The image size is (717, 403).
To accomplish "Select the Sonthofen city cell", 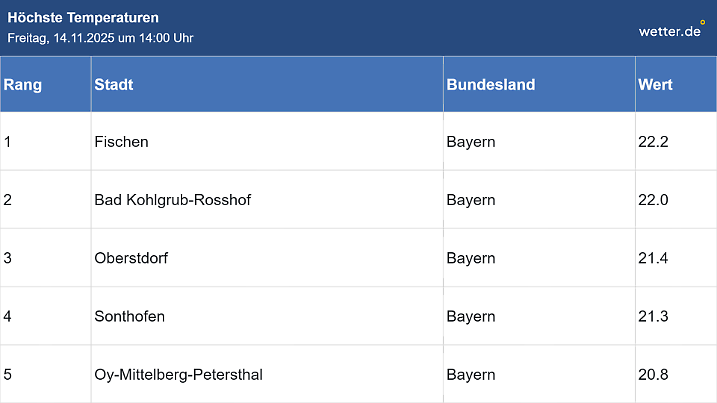I will tap(129, 316).
